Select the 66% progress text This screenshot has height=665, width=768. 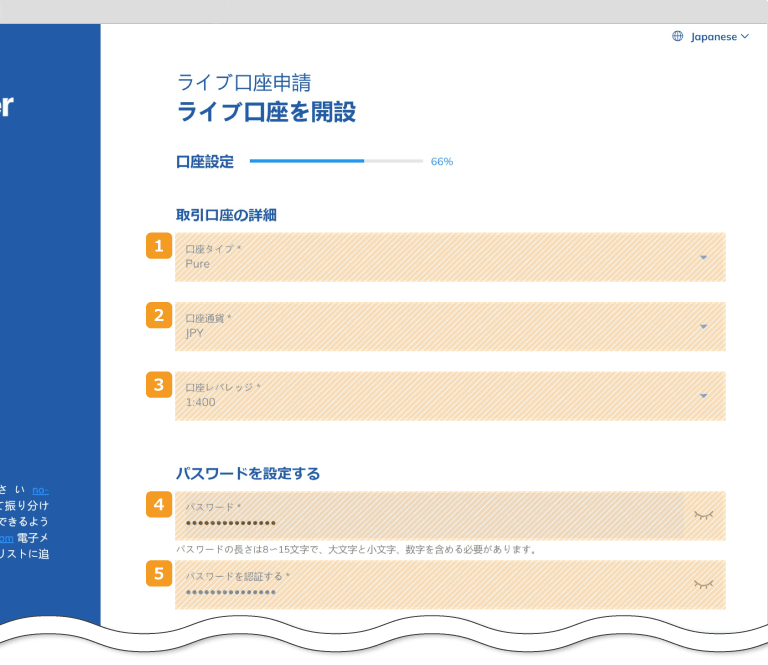442,162
